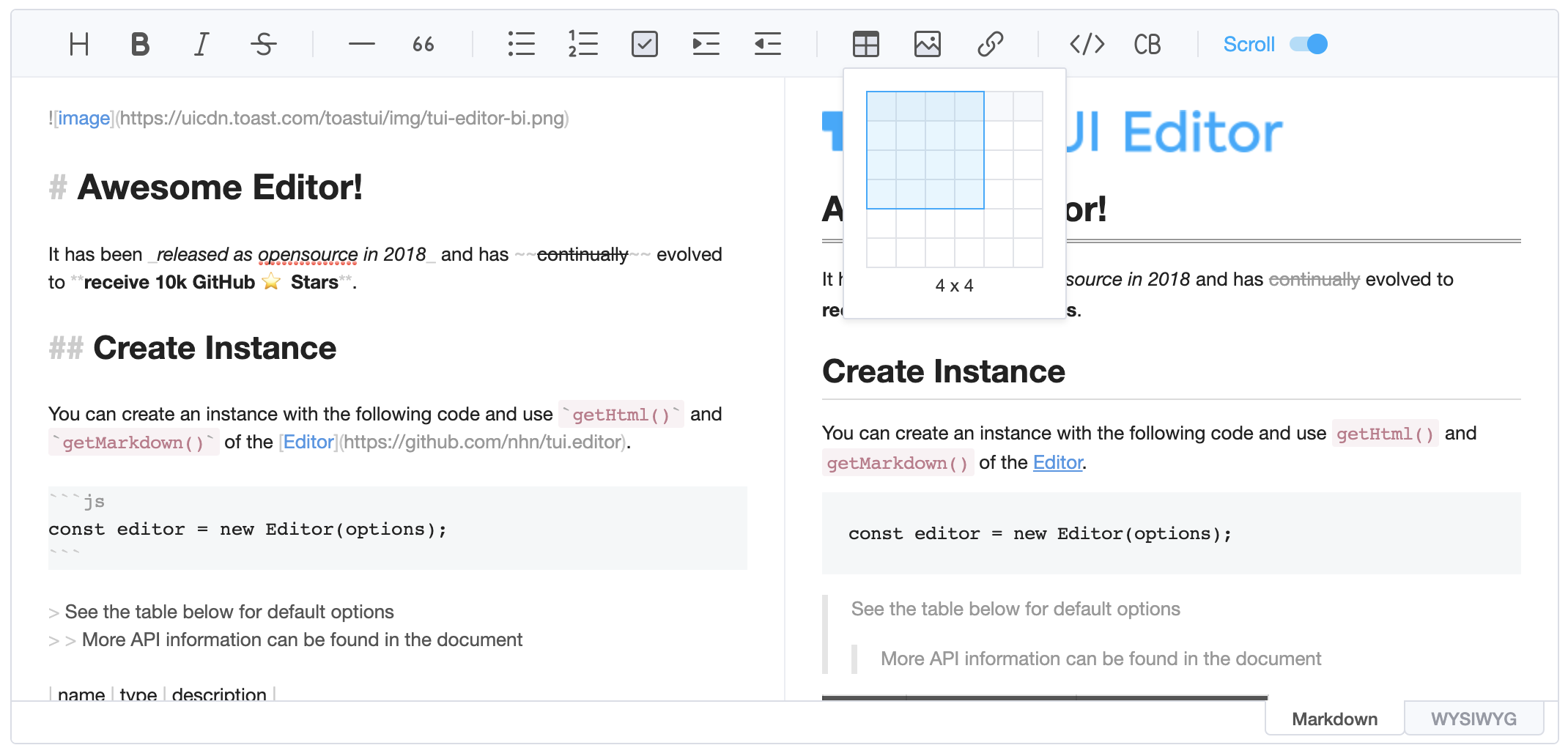Outdent the current list item
The image size is (1568, 756).
(768, 45)
